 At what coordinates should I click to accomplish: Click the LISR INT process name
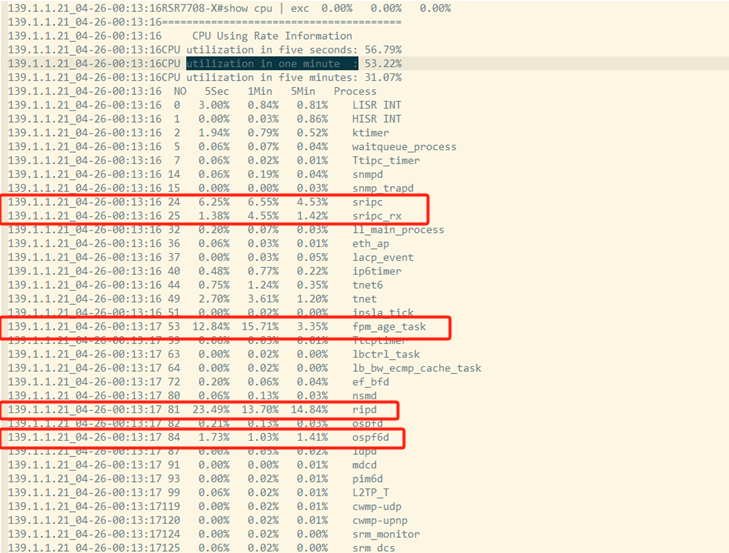click(x=377, y=105)
